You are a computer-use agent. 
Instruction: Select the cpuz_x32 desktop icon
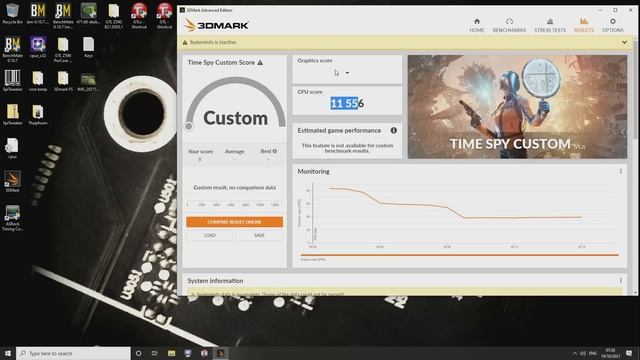(x=38, y=47)
